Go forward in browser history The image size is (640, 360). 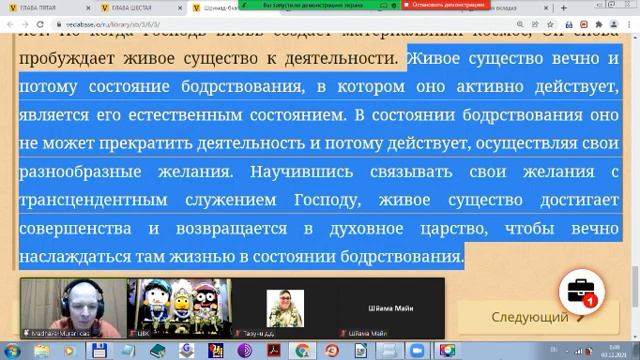[25, 24]
